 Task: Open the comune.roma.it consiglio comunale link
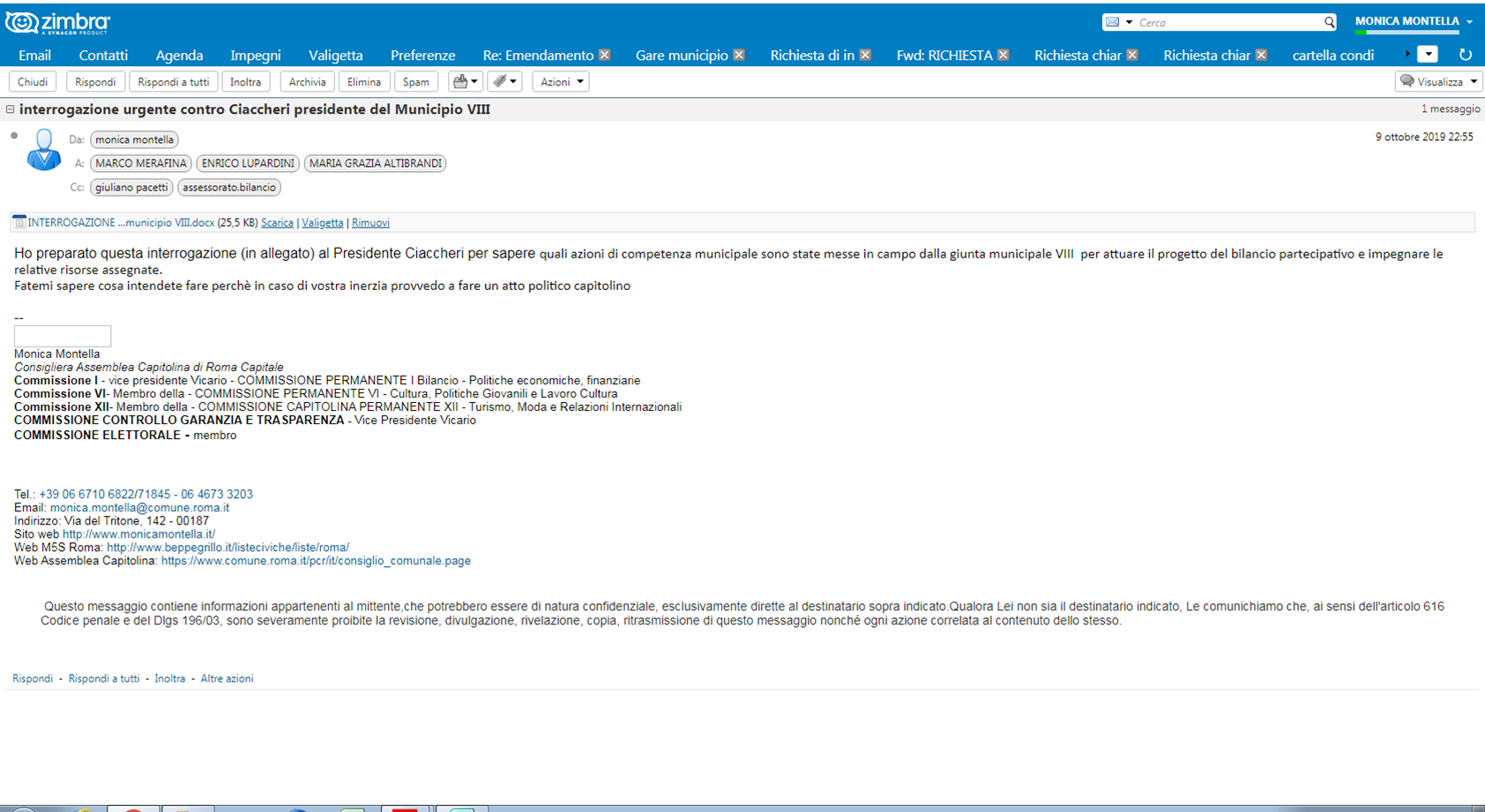point(316,561)
